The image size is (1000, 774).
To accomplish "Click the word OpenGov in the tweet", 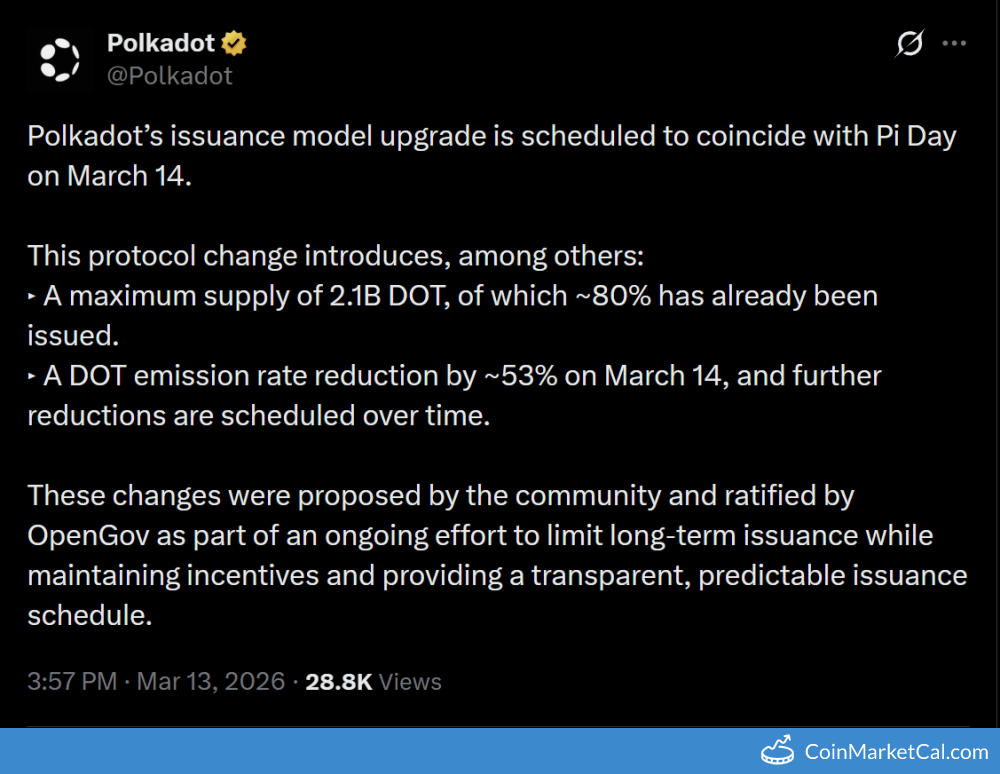I will point(90,535).
